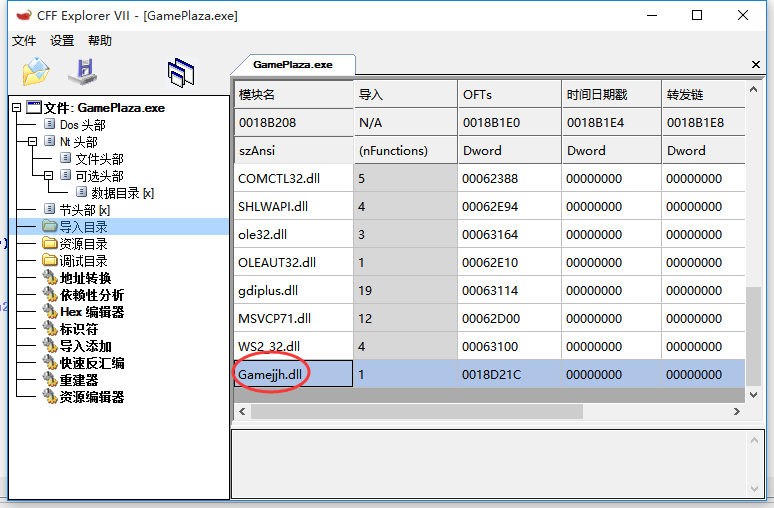Open the Hex 编辑器 tool
774x508 pixels.
92,313
